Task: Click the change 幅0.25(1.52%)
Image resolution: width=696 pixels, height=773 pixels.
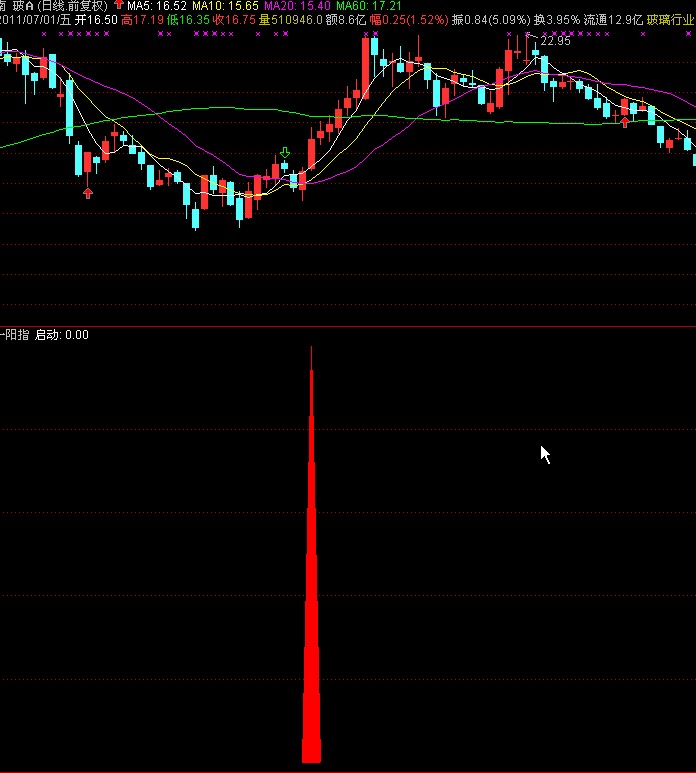Action: tap(409, 20)
